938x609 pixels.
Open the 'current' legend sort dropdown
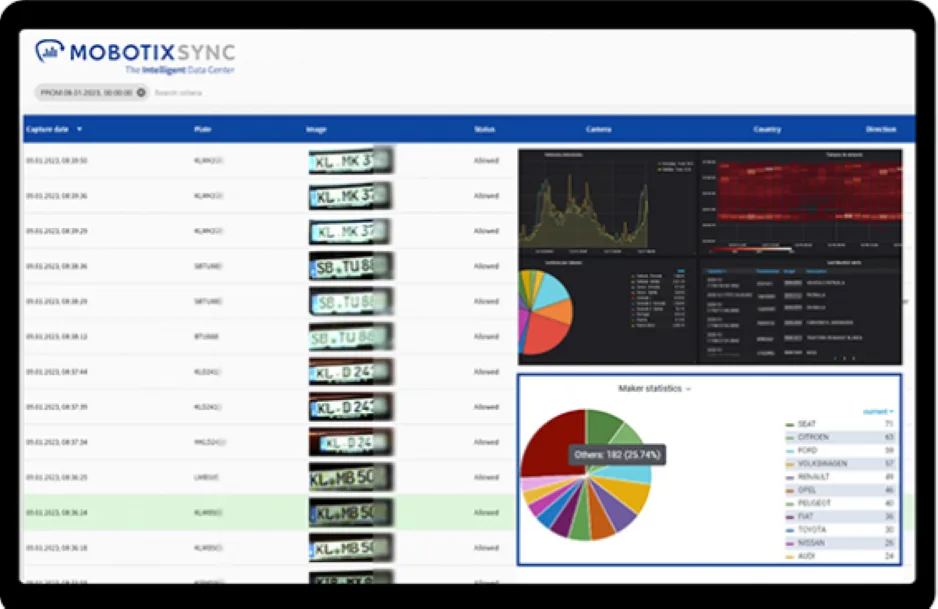(x=878, y=412)
